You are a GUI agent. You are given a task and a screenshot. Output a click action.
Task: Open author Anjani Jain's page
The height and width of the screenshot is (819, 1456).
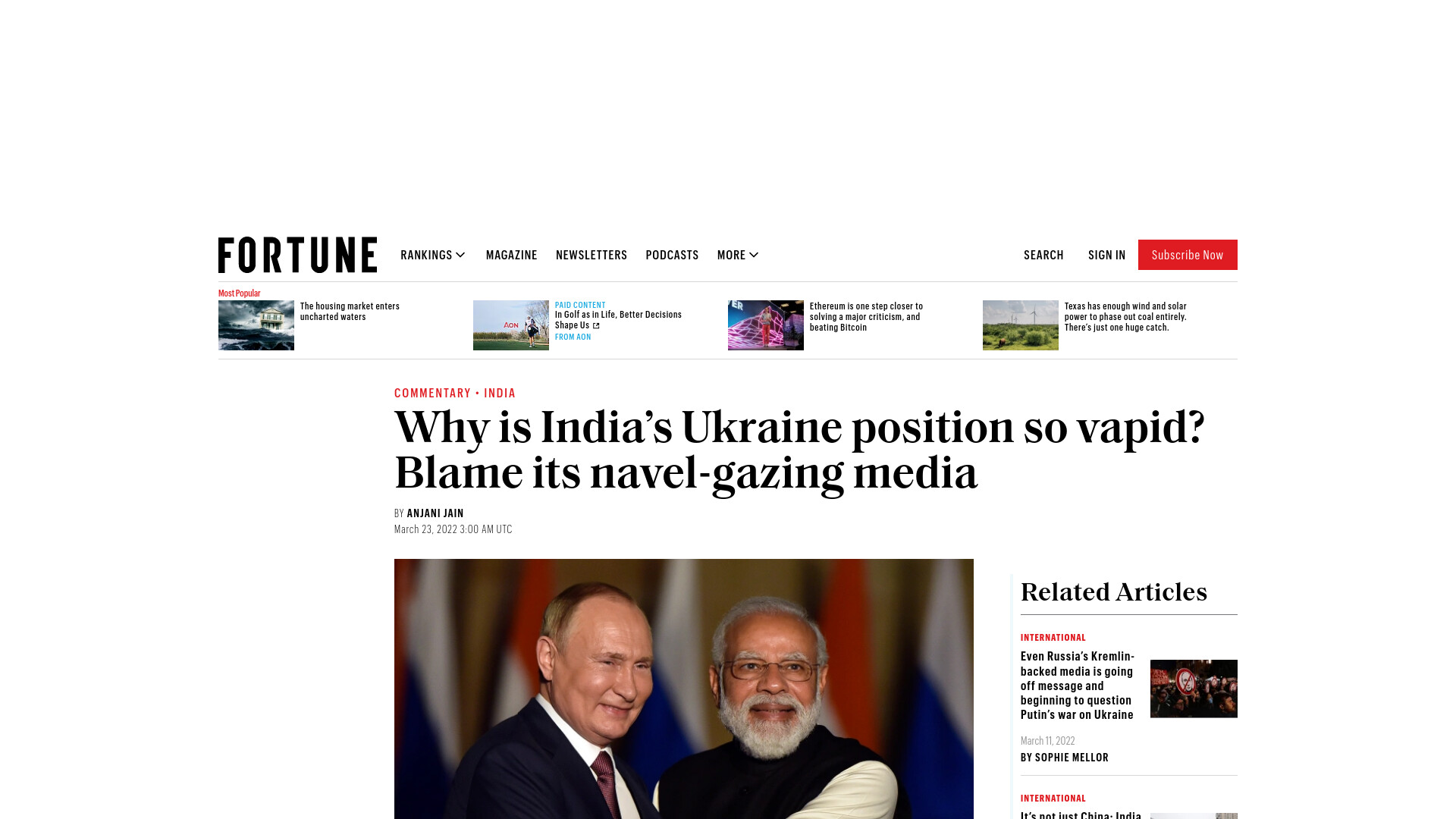pos(435,513)
